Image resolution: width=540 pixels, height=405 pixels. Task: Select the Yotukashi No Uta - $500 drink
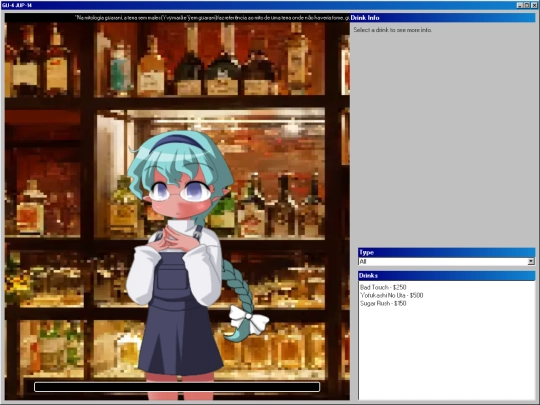(392, 295)
